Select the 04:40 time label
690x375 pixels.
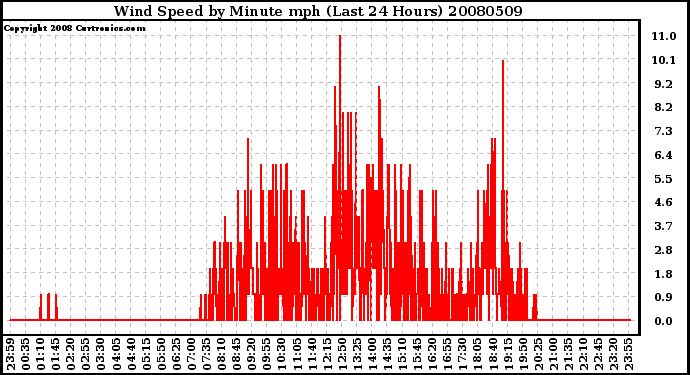click(x=131, y=354)
